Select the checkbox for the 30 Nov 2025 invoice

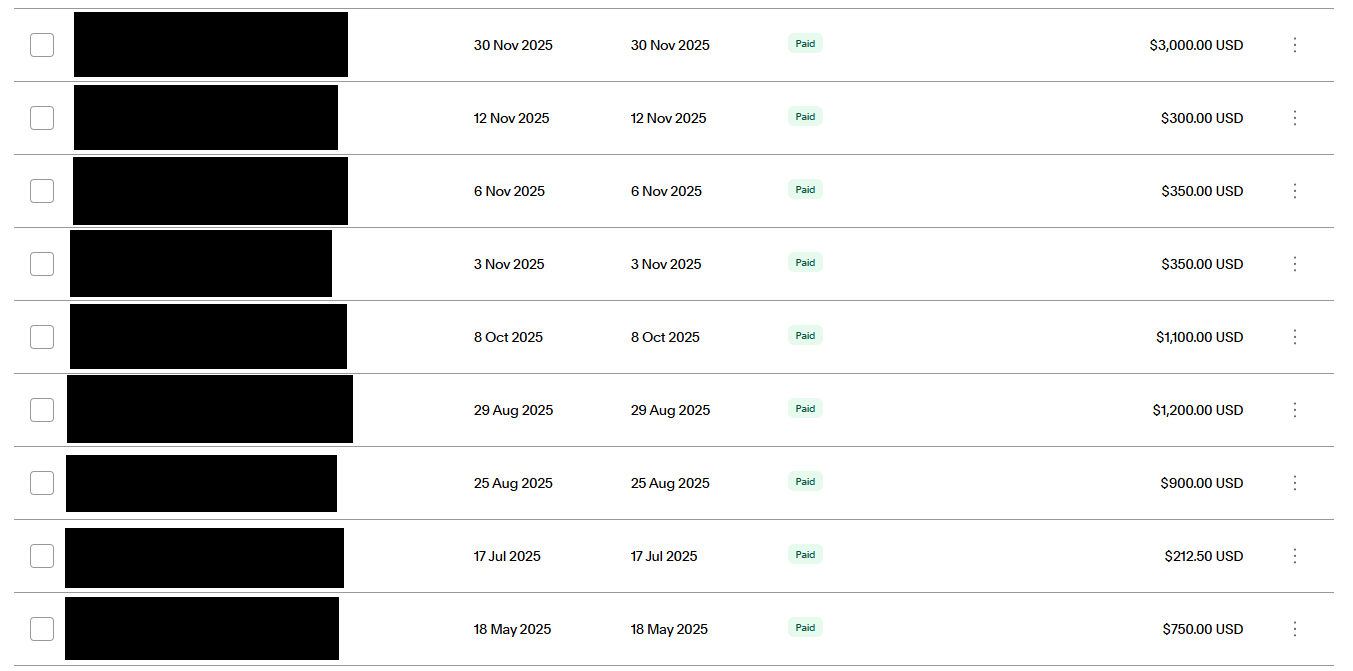42,45
